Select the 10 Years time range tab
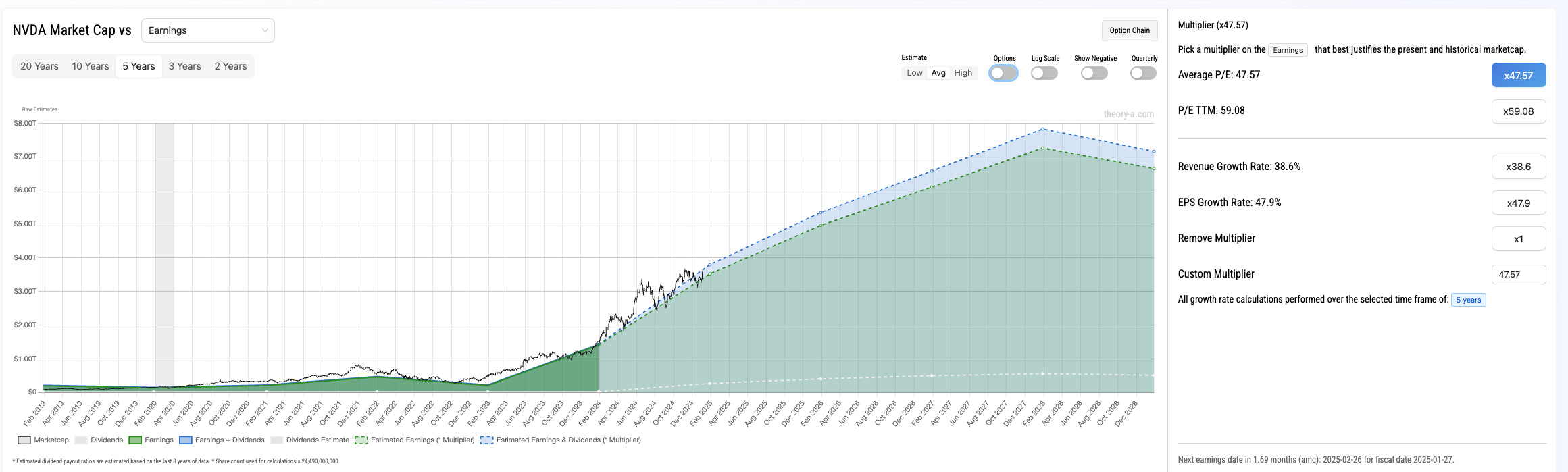Image resolution: width=1568 pixels, height=472 pixels. pyautogui.click(x=91, y=66)
